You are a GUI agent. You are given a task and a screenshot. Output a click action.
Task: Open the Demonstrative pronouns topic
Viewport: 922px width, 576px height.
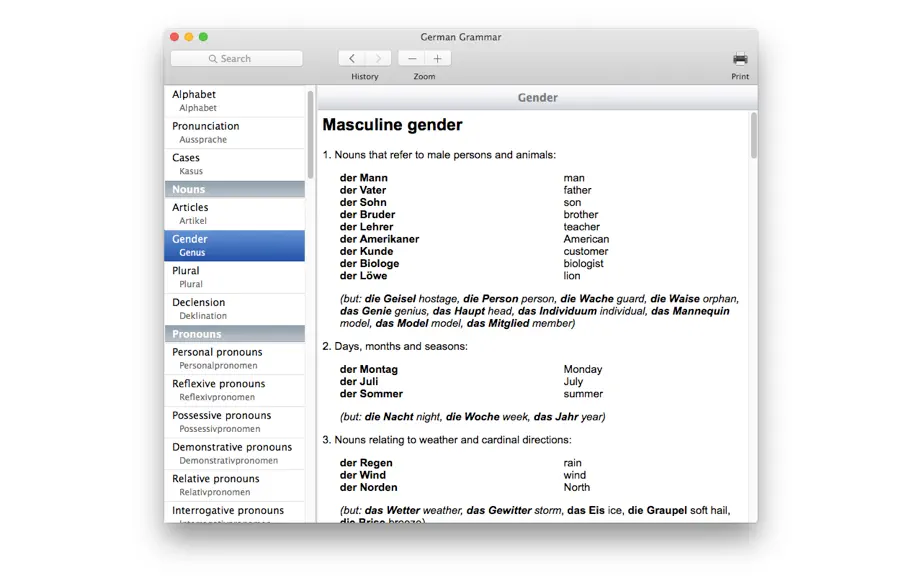point(235,453)
